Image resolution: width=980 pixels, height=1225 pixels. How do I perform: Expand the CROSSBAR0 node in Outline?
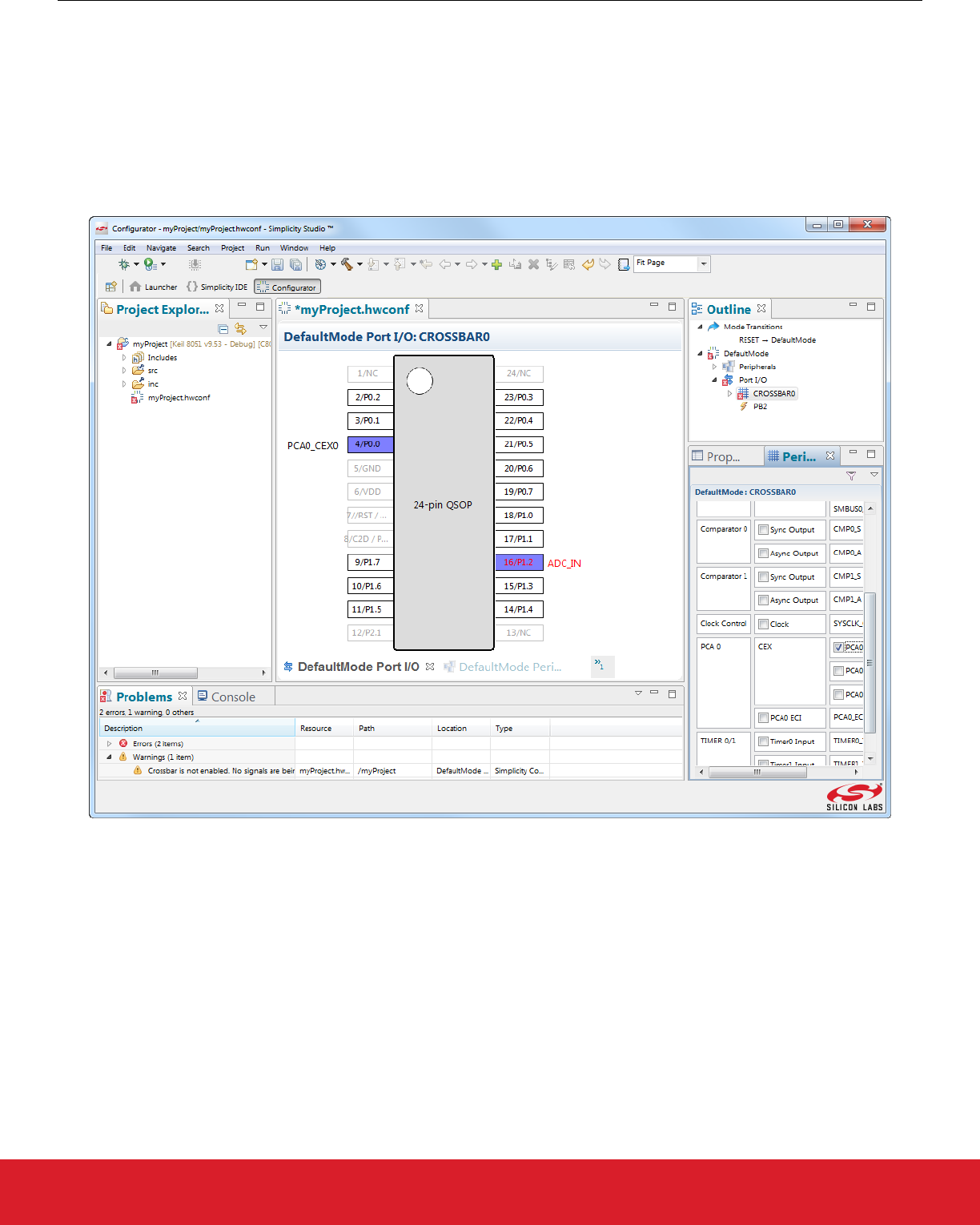(x=729, y=394)
